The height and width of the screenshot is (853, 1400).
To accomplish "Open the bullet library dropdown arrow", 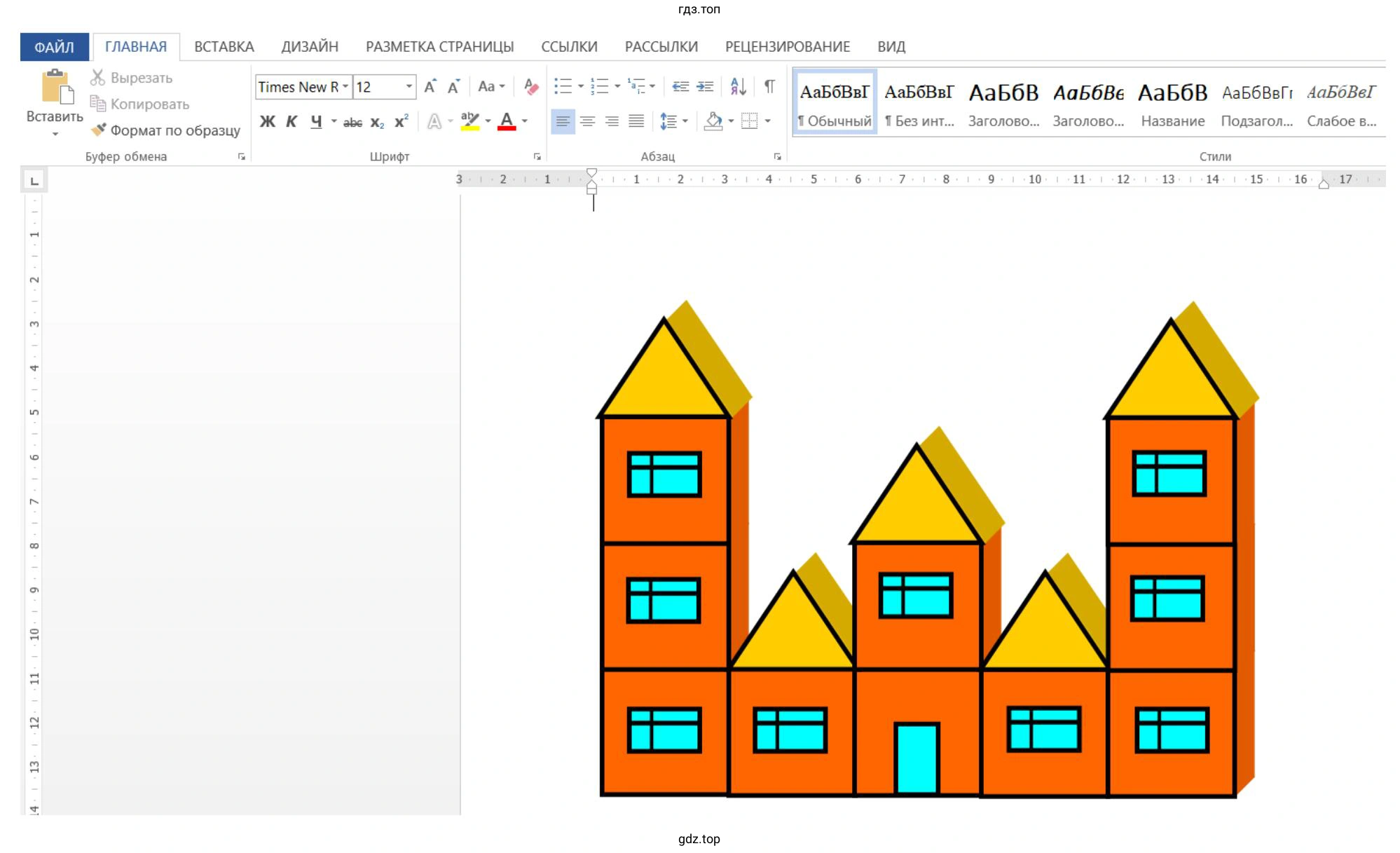I will tap(581, 86).
